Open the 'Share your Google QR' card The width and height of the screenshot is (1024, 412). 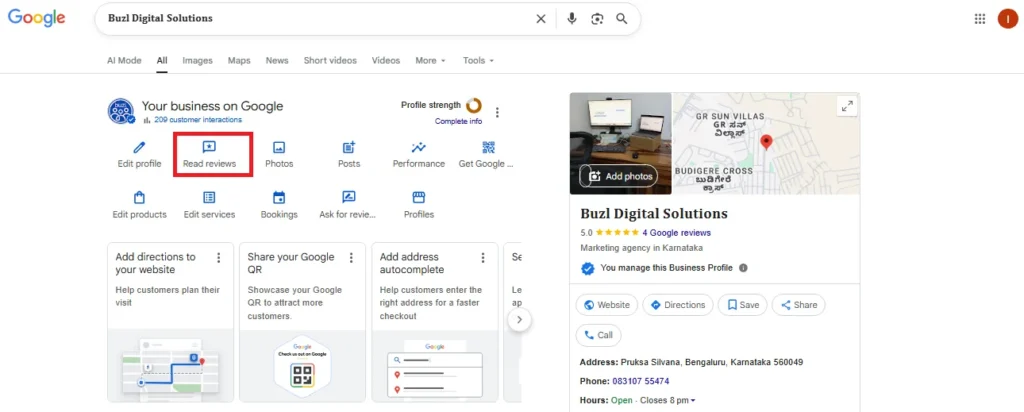point(302,322)
